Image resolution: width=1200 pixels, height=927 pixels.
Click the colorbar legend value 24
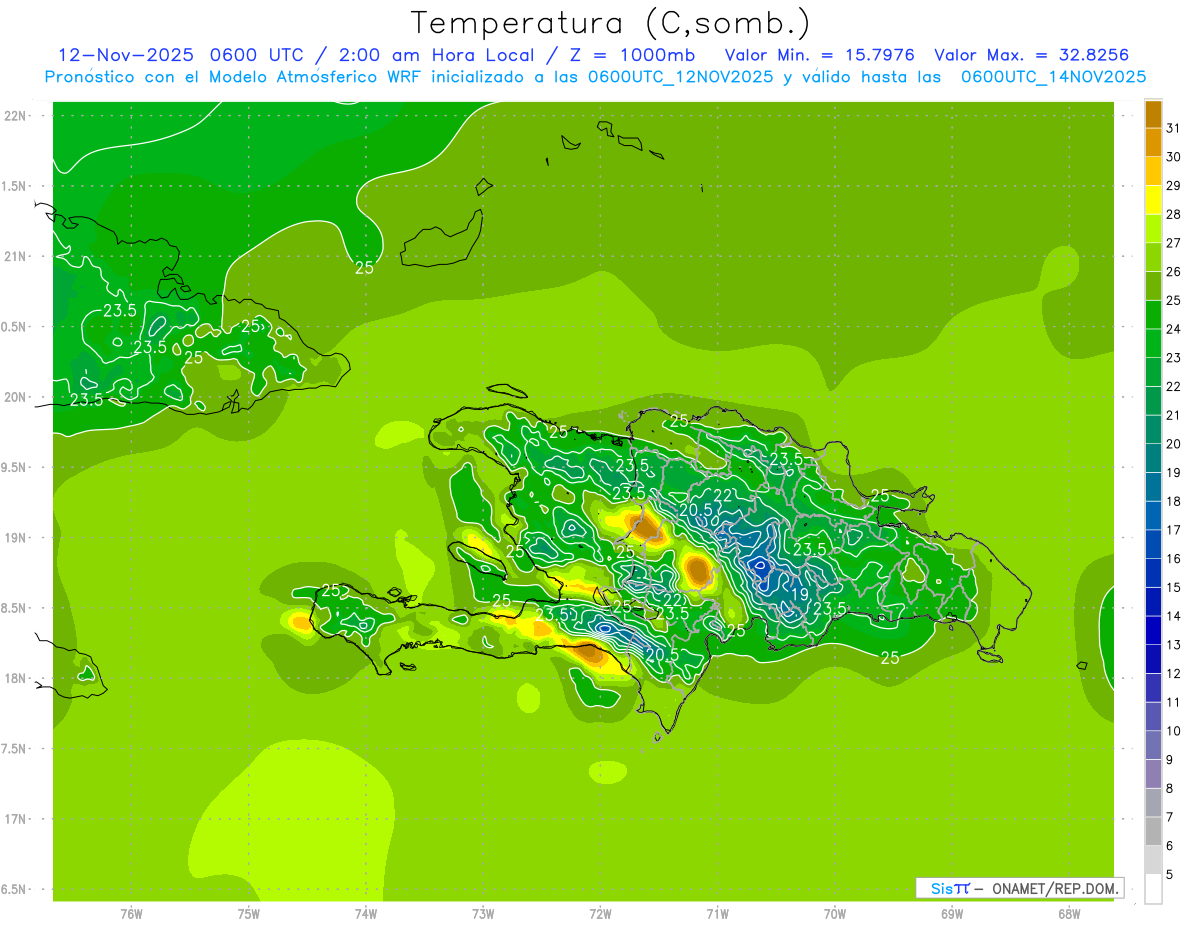pos(1174,329)
